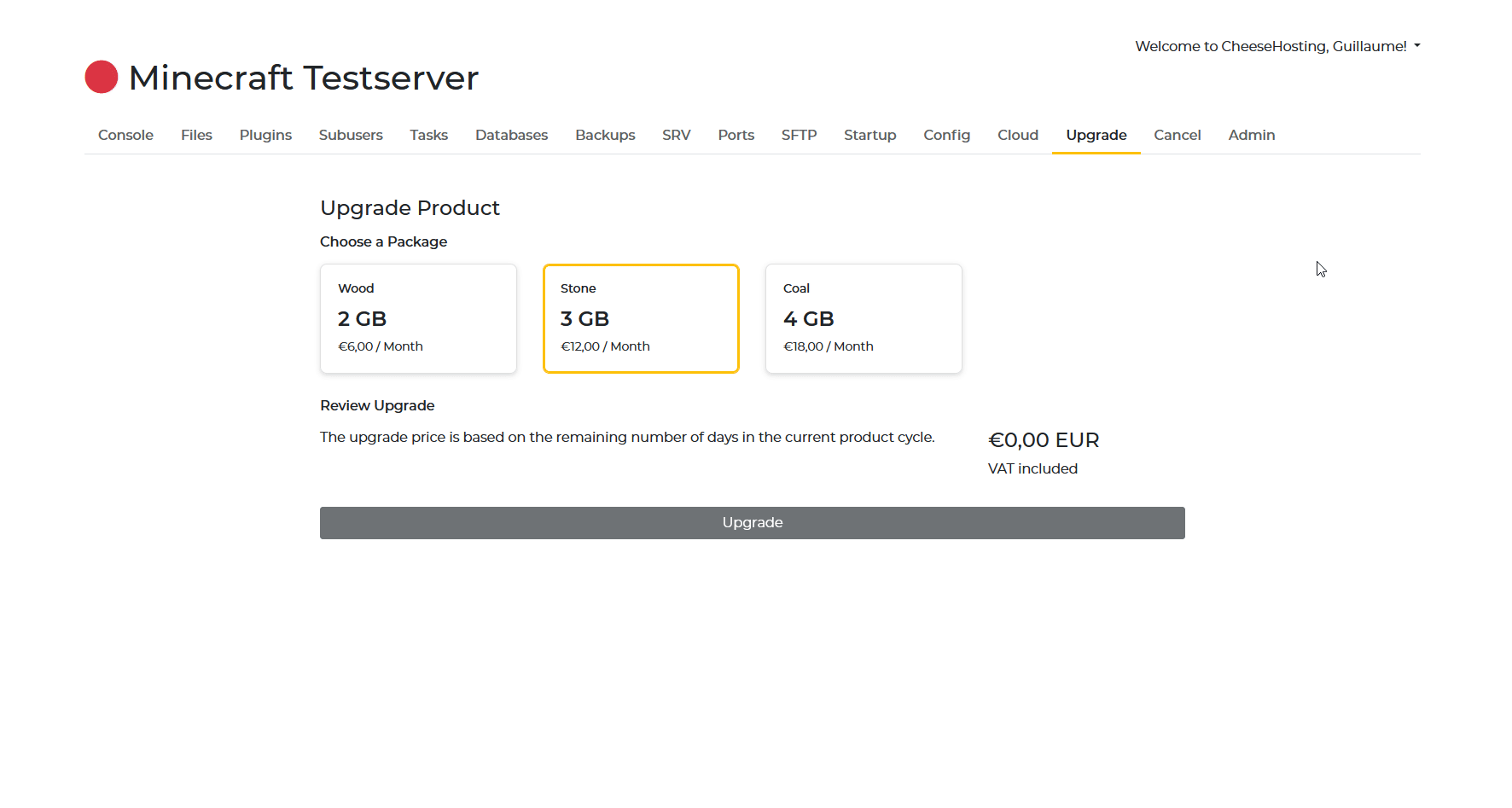Open the Databases tab
Screen dimensions: 1512x808
click(x=511, y=135)
